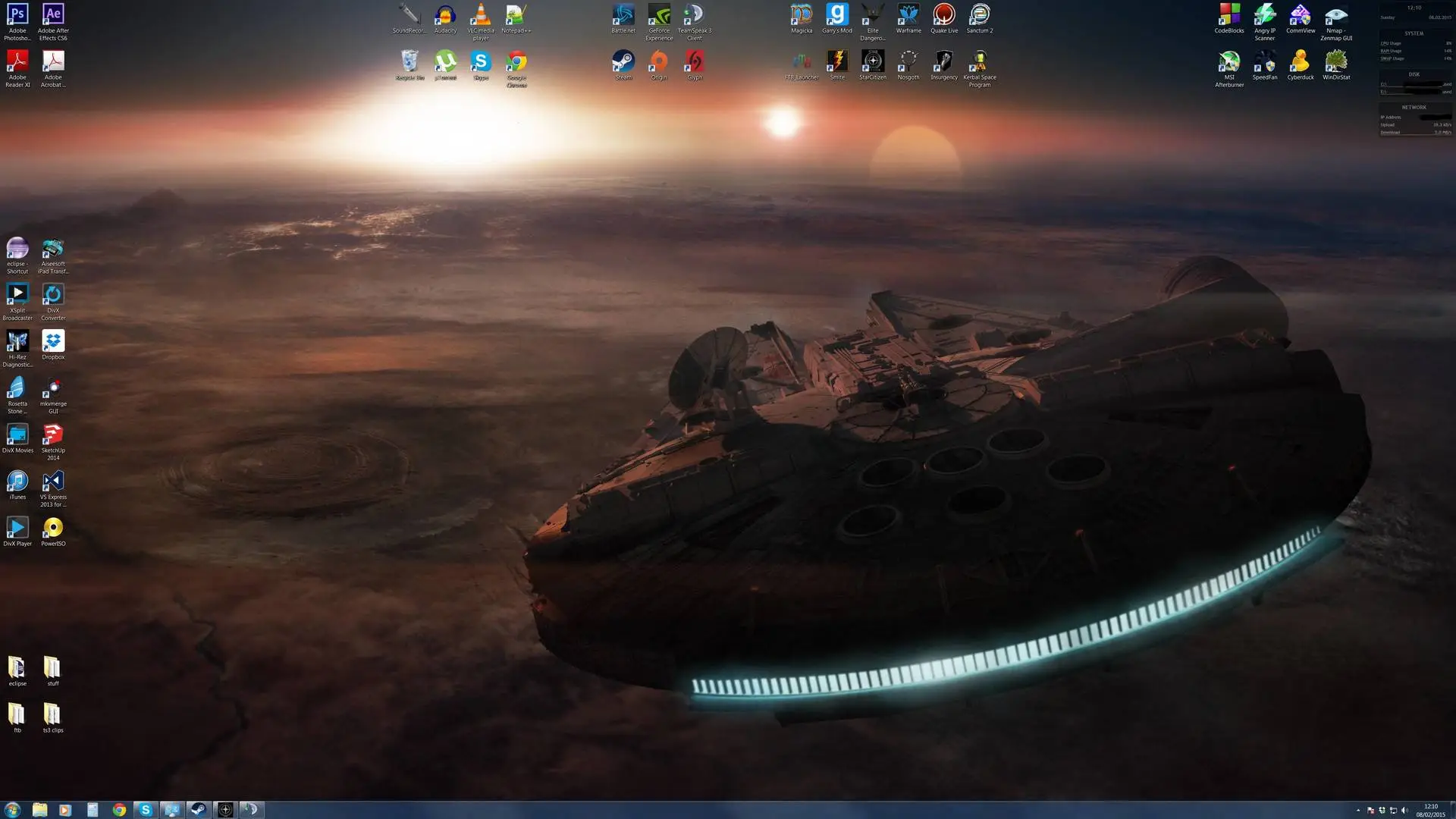The image size is (1456, 819).
Task: Open the Cyberduck shortcut
Action: pyautogui.click(x=1301, y=65)
